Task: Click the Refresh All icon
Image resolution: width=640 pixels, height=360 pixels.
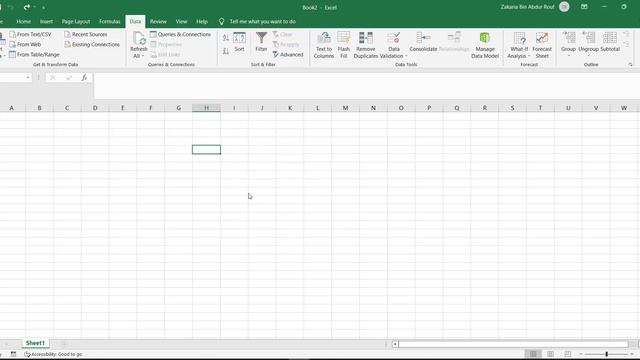Action: [139, 39]
